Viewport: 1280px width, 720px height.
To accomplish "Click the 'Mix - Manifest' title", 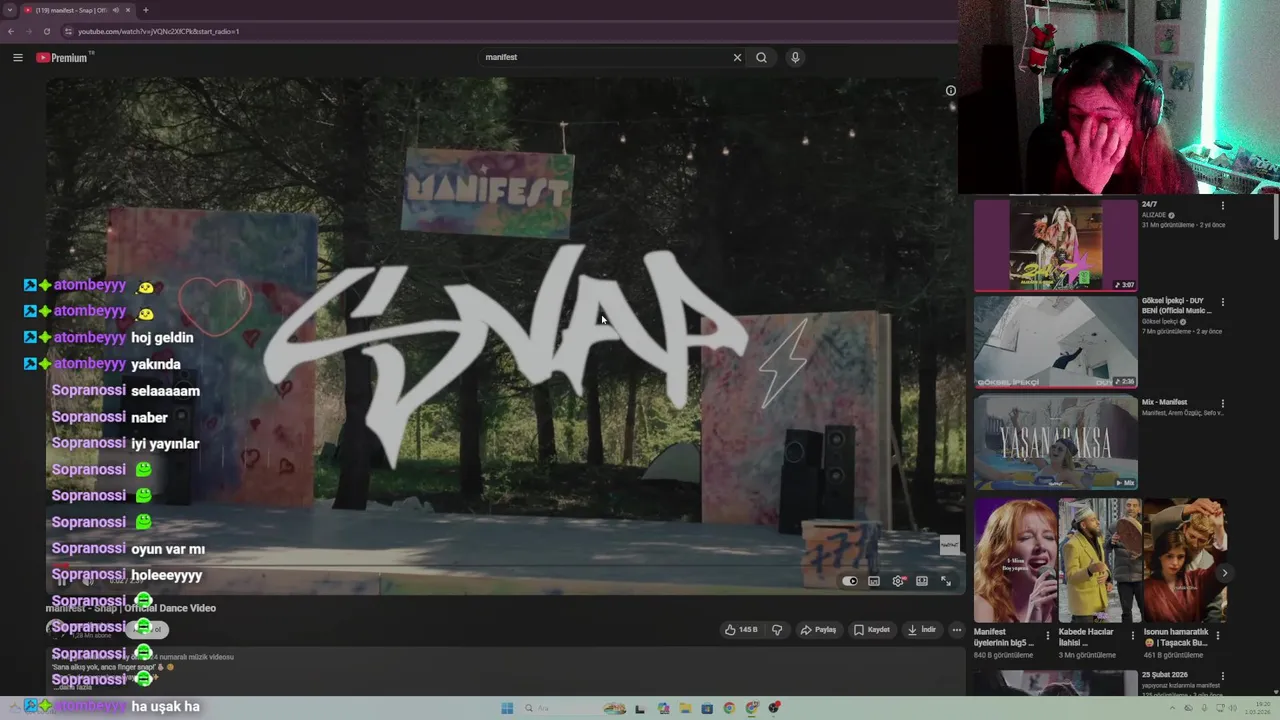I will (1164, 402).
